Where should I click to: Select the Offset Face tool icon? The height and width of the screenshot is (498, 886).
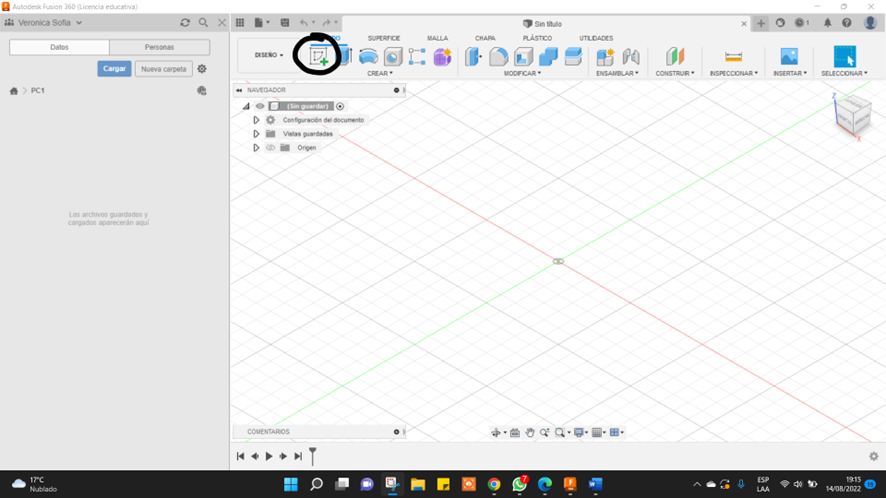pyautogui.click(x=573, y=57)
